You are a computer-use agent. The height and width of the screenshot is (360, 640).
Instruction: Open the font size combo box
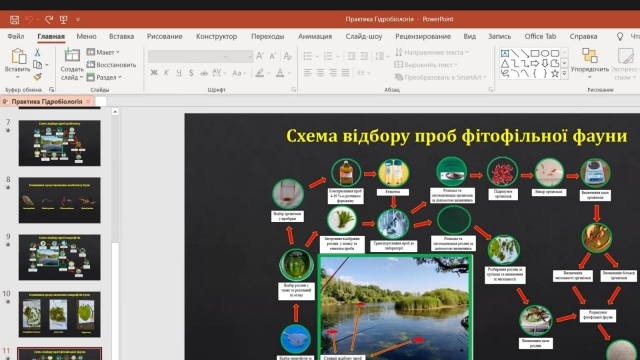point(241,56)
